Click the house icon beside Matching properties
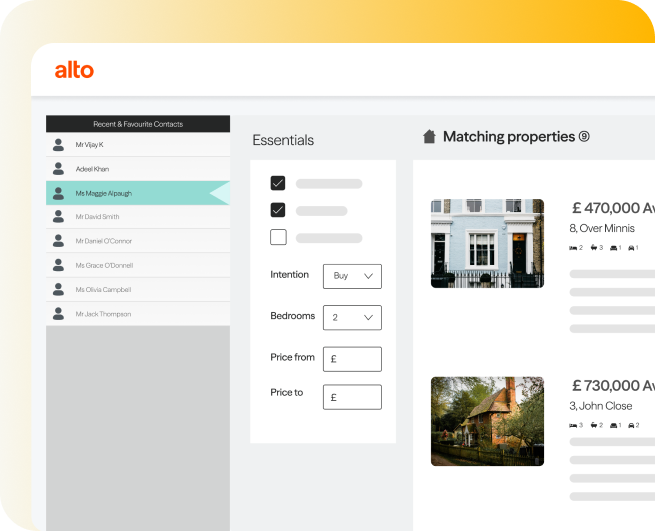 429,137
